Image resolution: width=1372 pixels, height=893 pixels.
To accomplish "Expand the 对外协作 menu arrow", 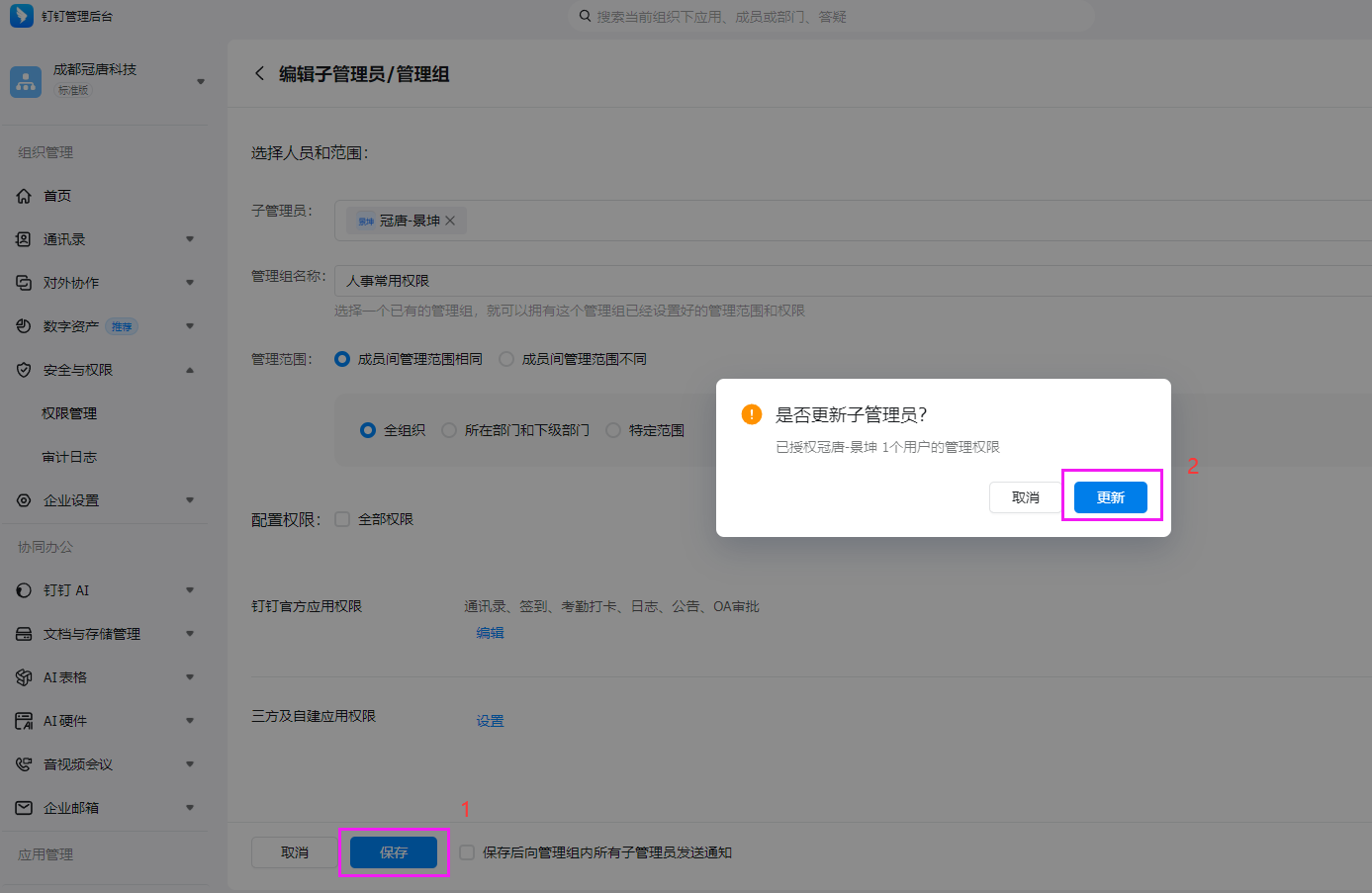I will (x=190, y=283).
